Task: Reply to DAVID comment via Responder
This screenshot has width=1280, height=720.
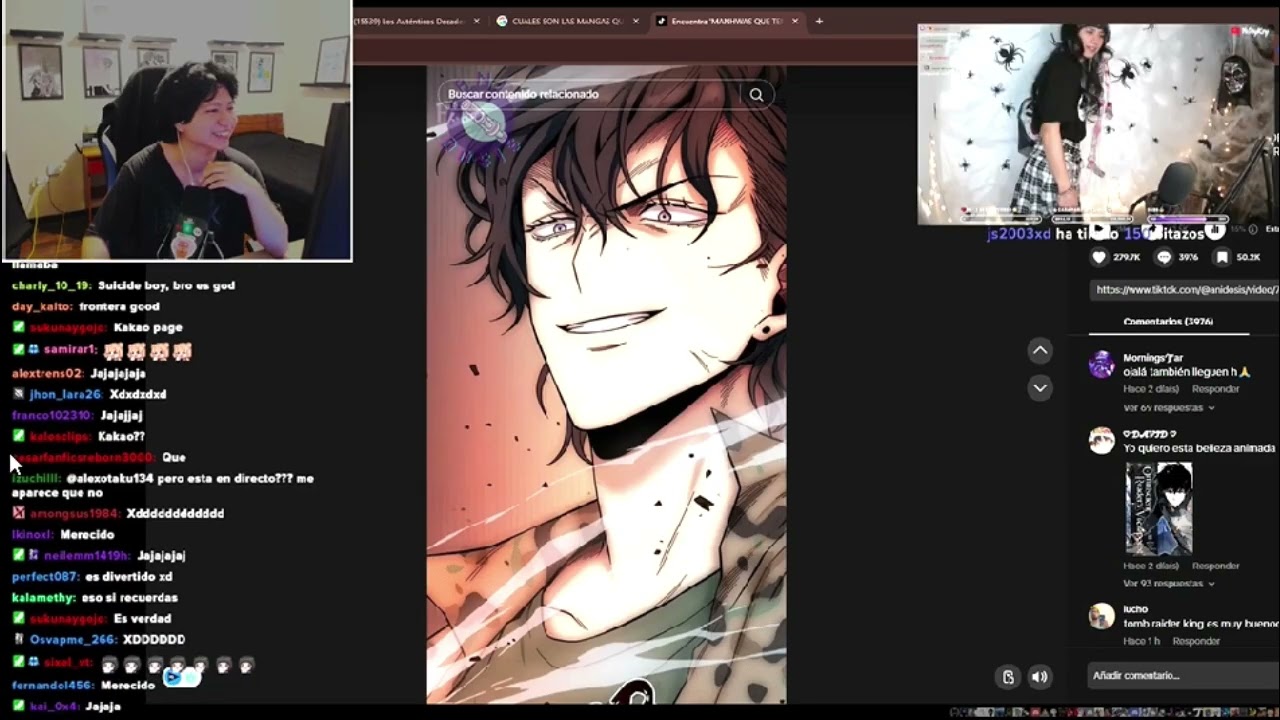Action: [1215, 566]
